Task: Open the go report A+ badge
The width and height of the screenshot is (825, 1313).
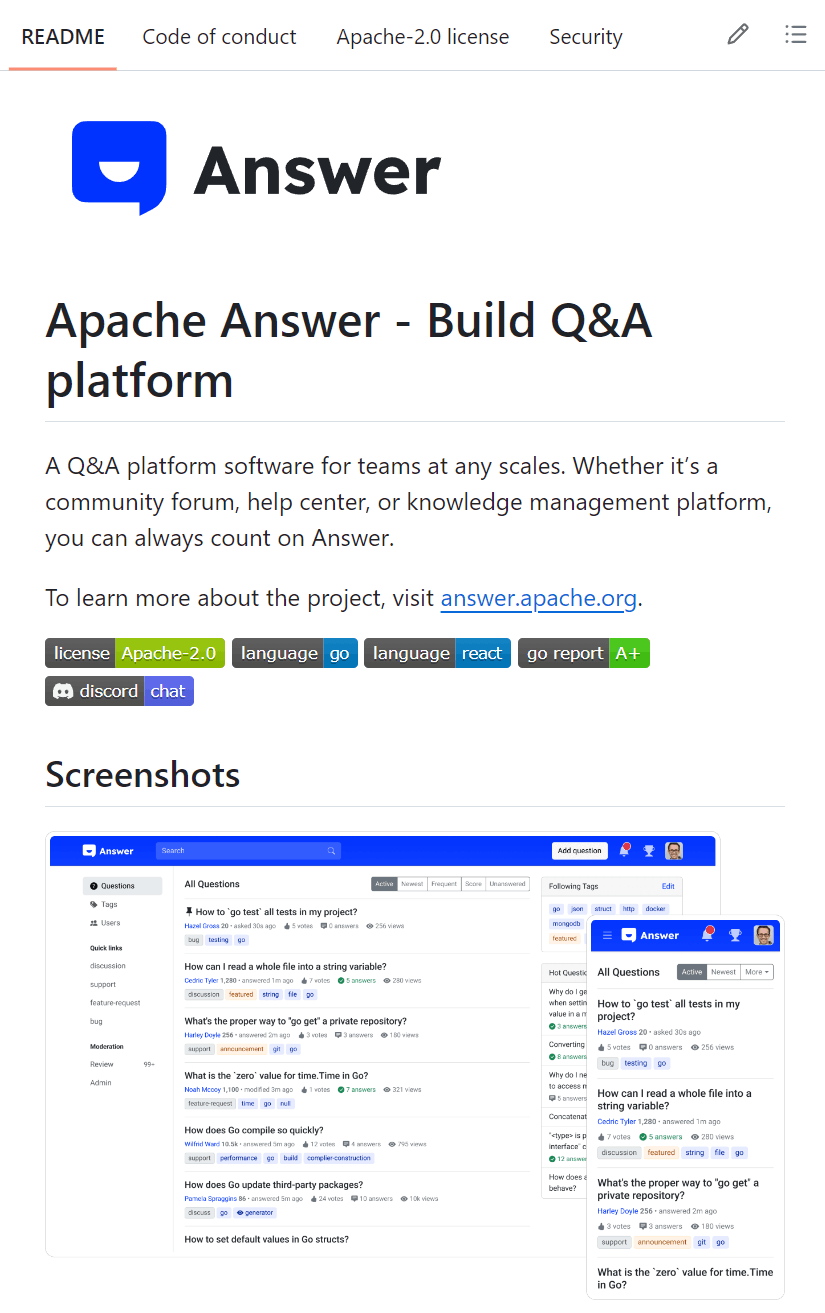Action: [584, 653]
